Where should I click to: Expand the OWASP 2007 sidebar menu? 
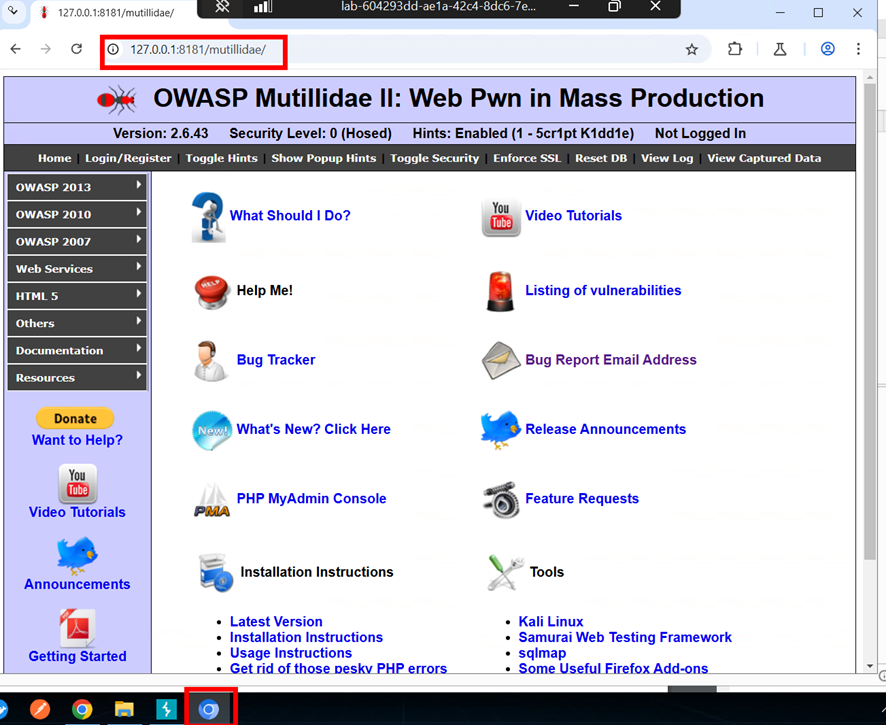point(77,241)
